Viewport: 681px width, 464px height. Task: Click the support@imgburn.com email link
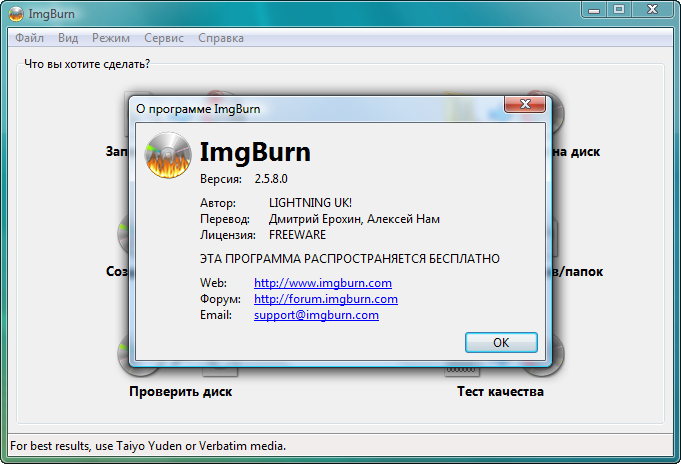click(x=316, y=315)
